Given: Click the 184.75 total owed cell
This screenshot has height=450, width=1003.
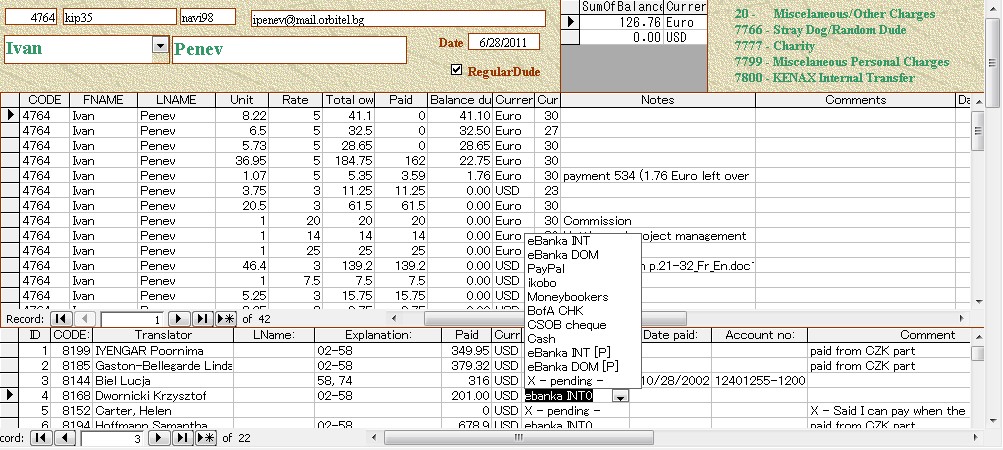Looking at the screenshot, I should (x=349, y=161).
